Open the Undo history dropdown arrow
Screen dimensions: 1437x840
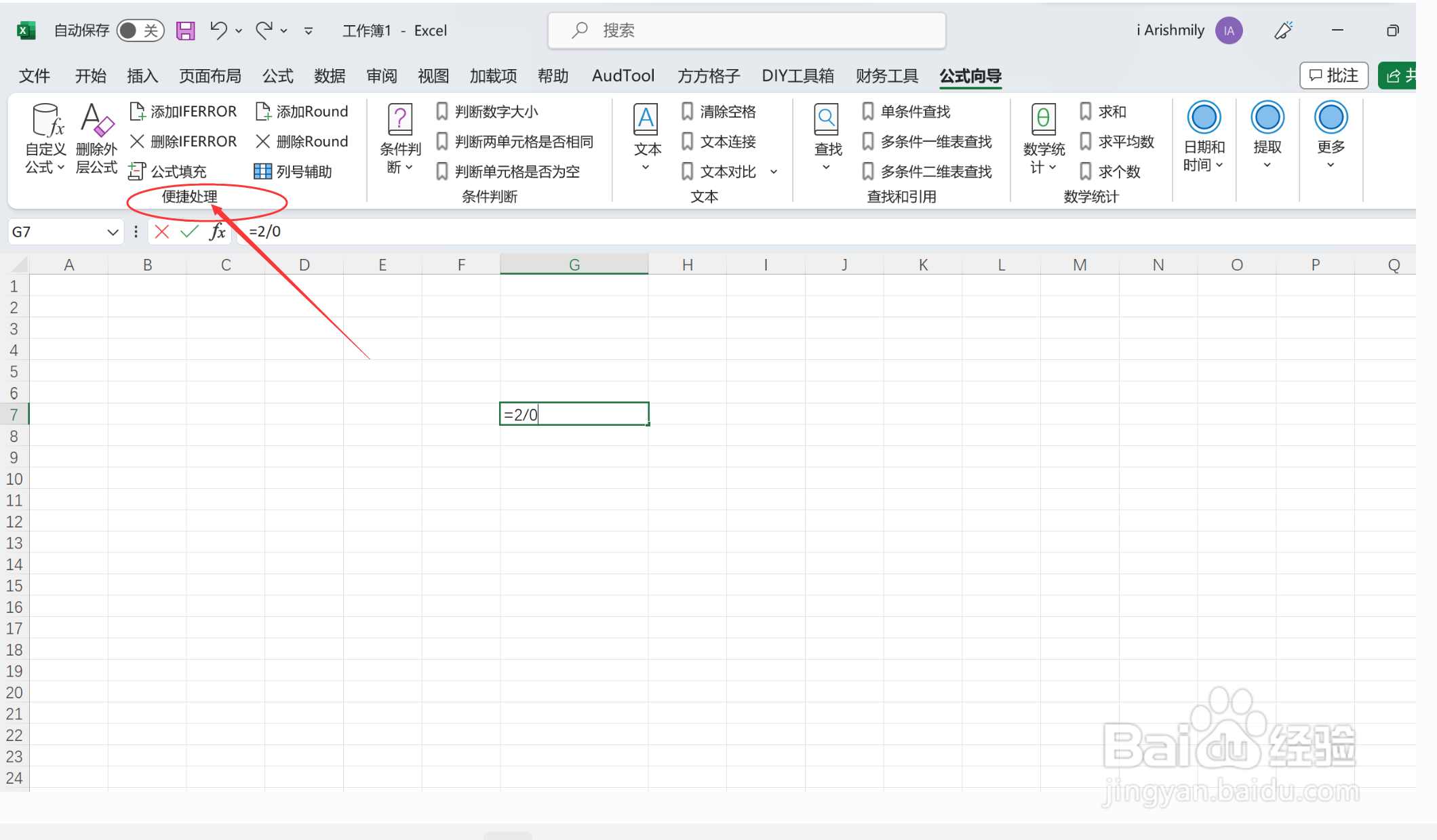239,31
